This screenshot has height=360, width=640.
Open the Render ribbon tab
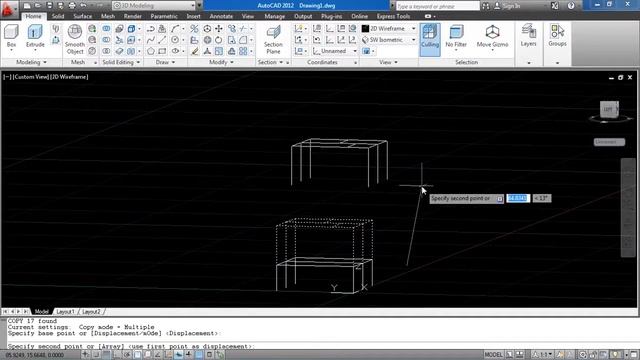132,16
